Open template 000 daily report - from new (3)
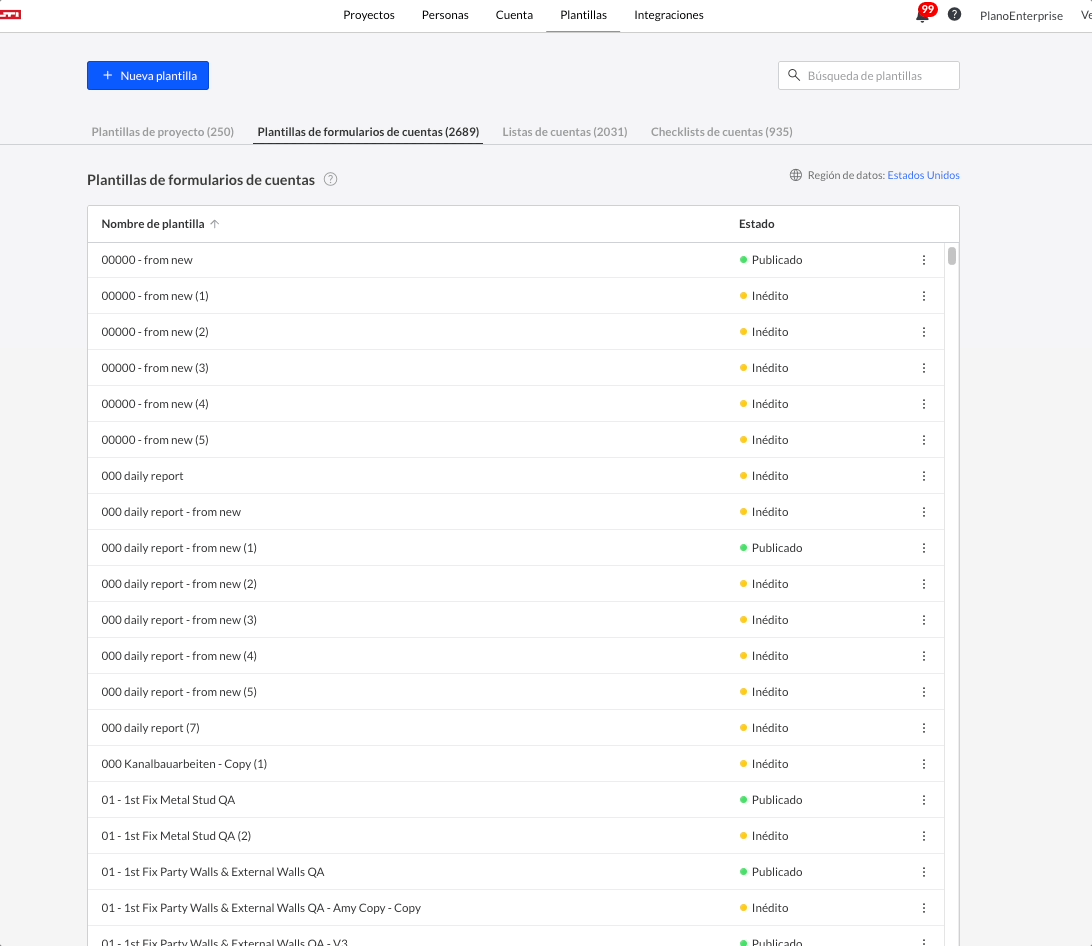This screenshot has height=946, width=1092. point(179,620)
